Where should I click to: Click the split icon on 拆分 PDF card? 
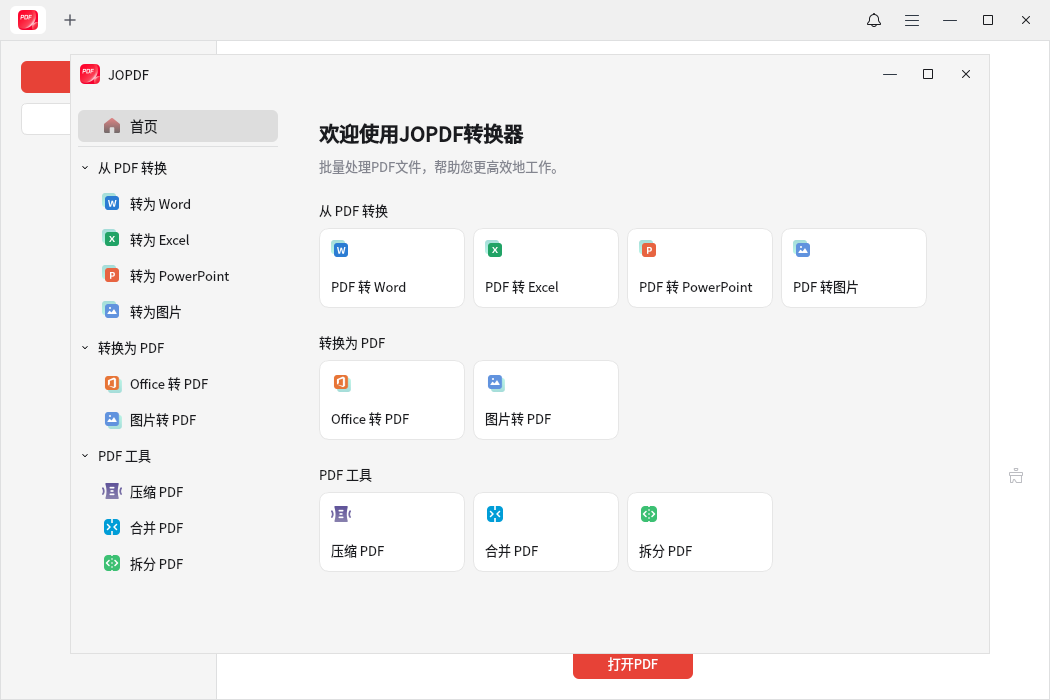click(x=649, y=514)
